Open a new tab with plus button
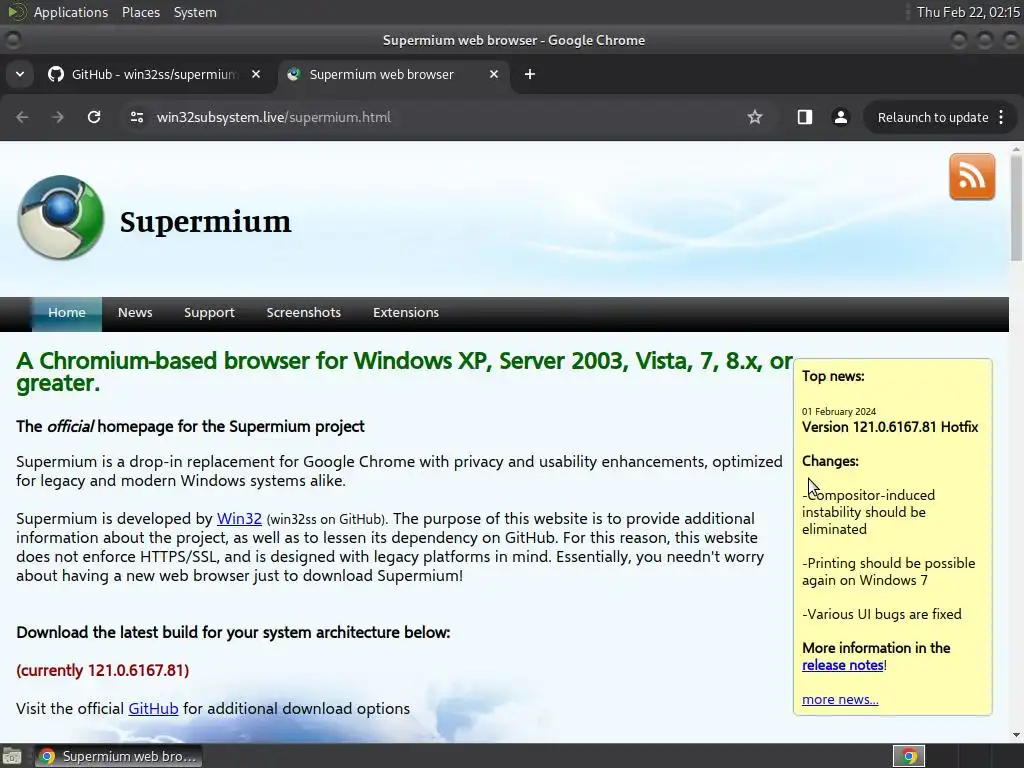This screenshot has width=1024, height=768. (x=530, y=74)
